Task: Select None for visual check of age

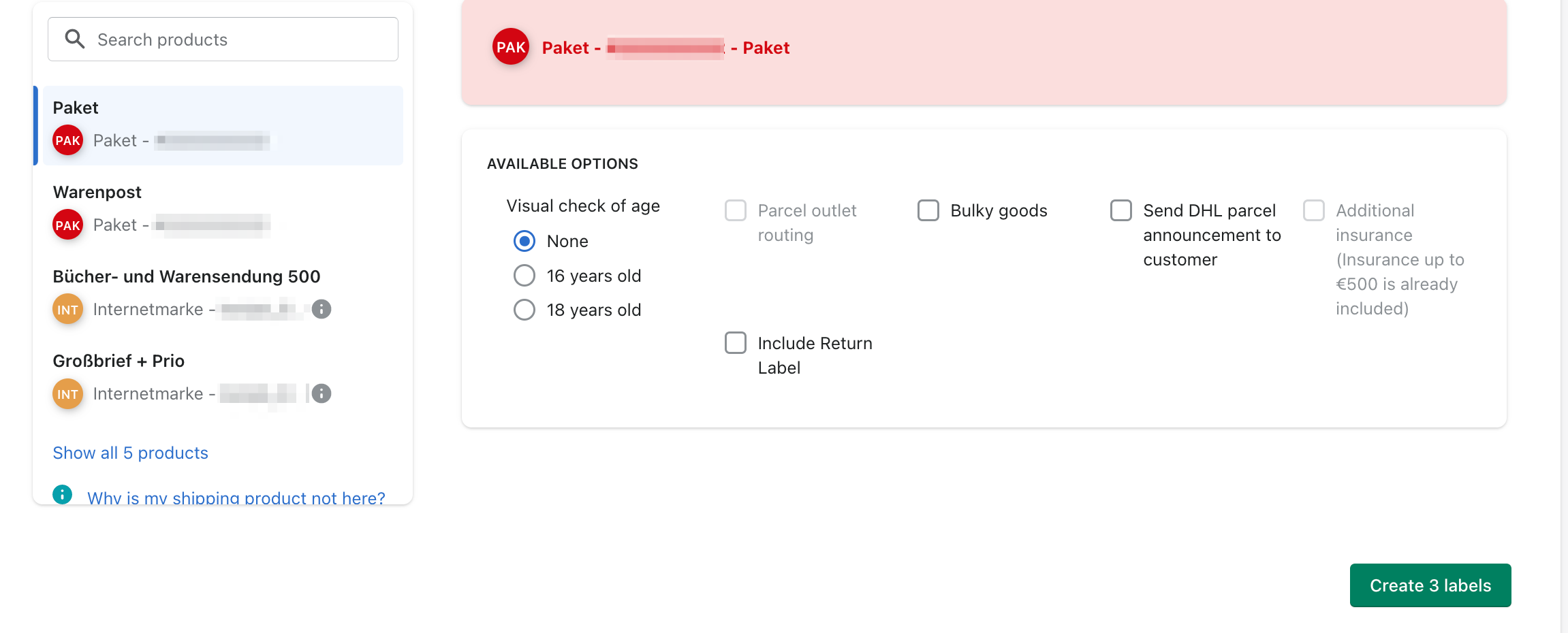Action: pos(524,241)
